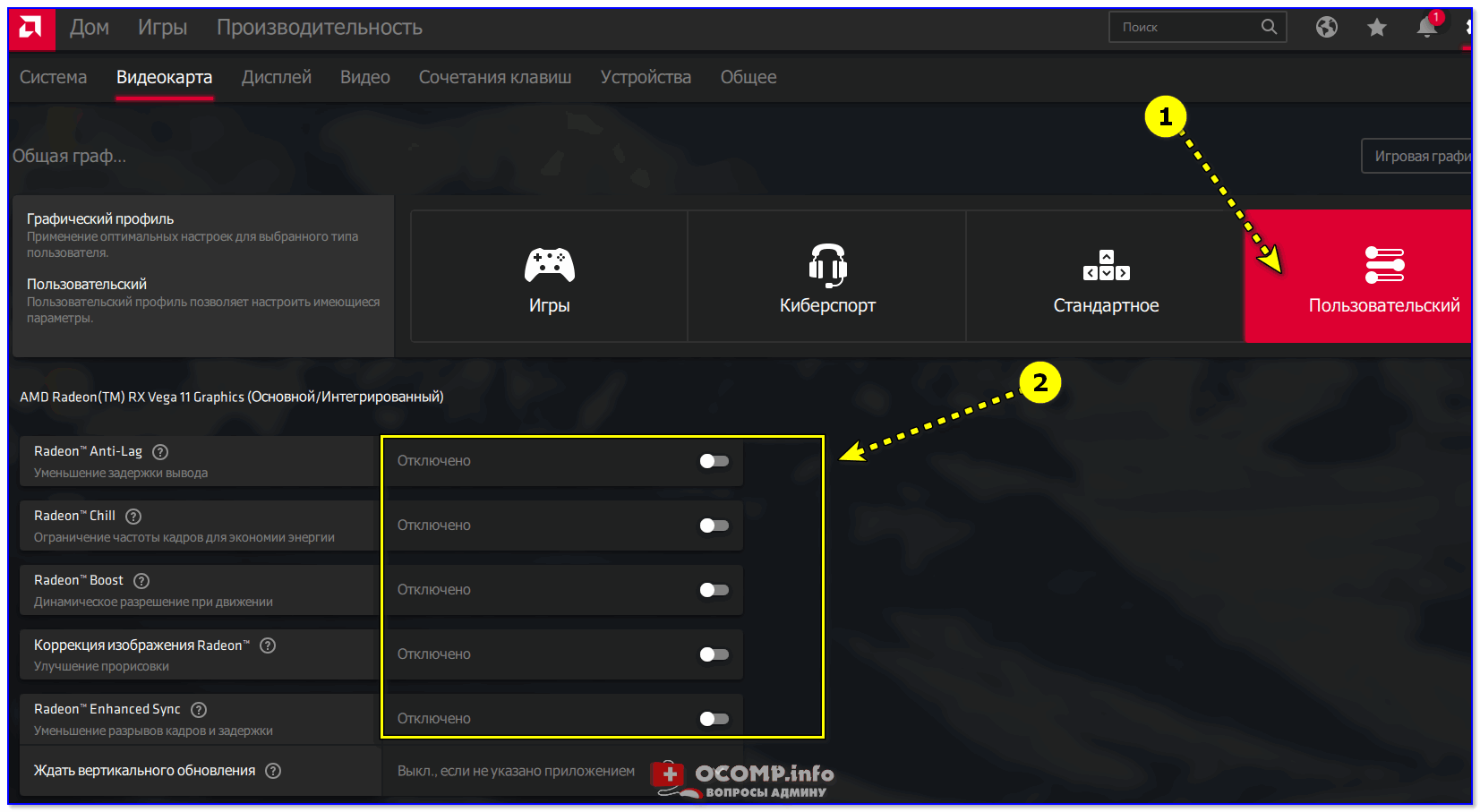Select the Игры gamepad profile tile
This screenshot has height=812, width=1480.
pos(549,278)
